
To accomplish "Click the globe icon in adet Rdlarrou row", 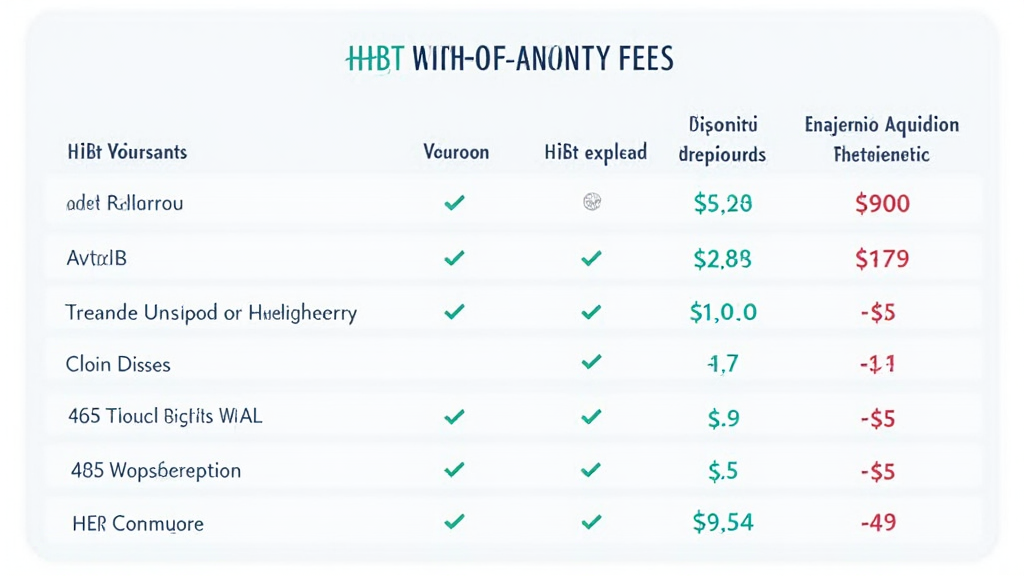I will point(591,203).
